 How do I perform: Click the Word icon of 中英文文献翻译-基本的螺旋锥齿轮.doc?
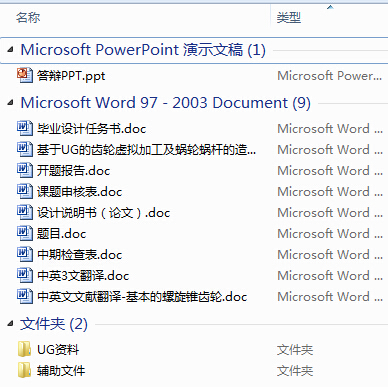point(25,296)
